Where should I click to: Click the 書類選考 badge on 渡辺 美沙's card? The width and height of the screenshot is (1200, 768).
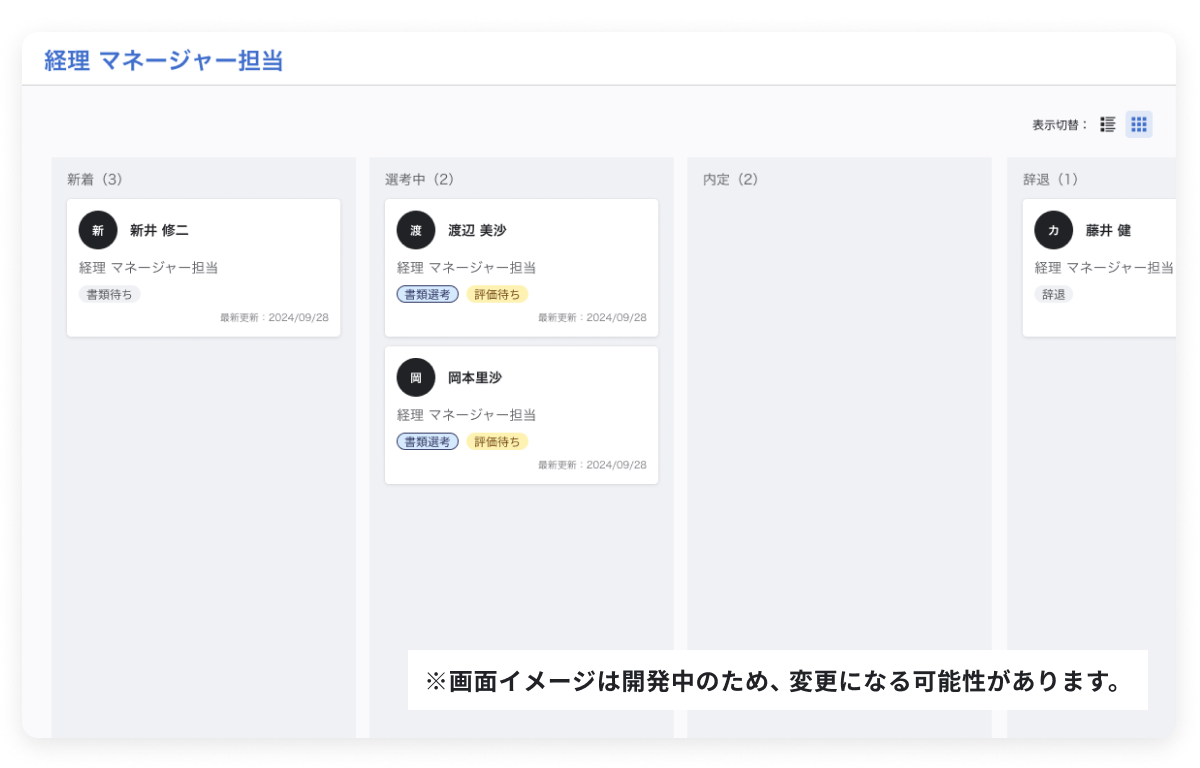(x=427, y=294)
